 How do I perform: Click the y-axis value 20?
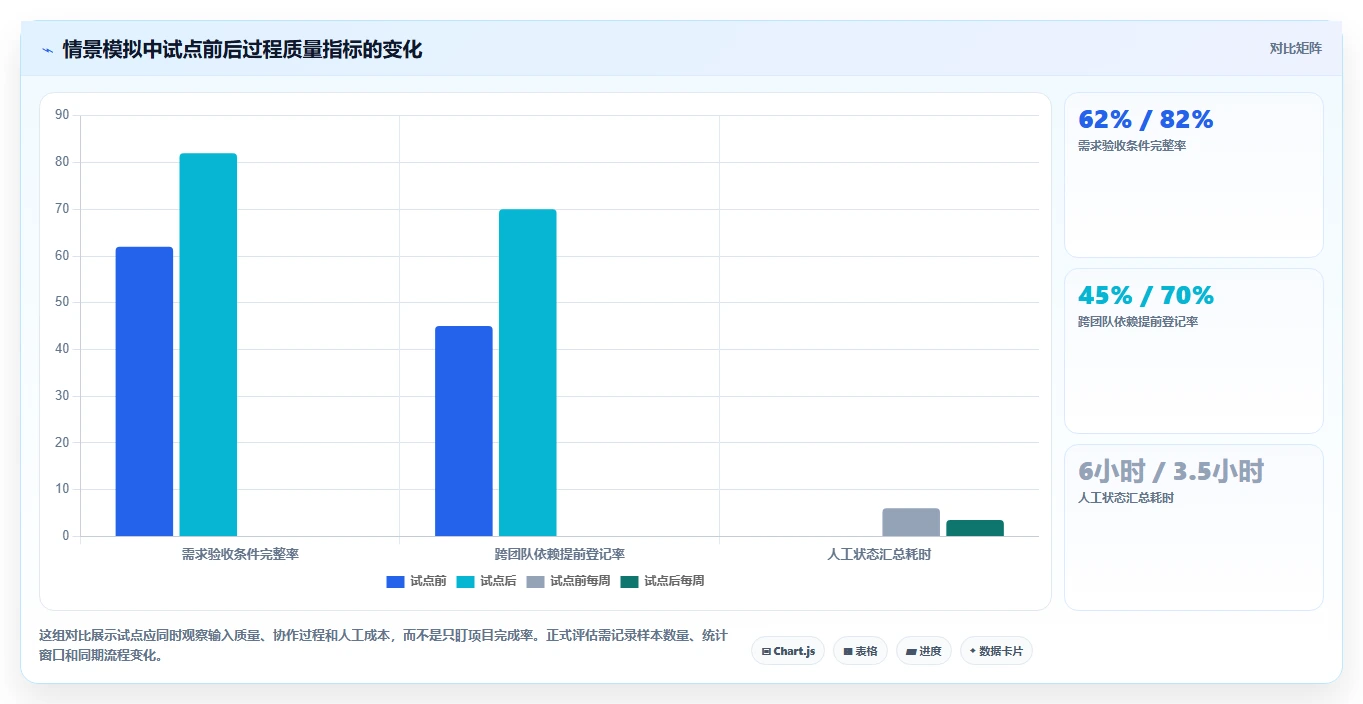pyautogui.click(x=62, y=443)
